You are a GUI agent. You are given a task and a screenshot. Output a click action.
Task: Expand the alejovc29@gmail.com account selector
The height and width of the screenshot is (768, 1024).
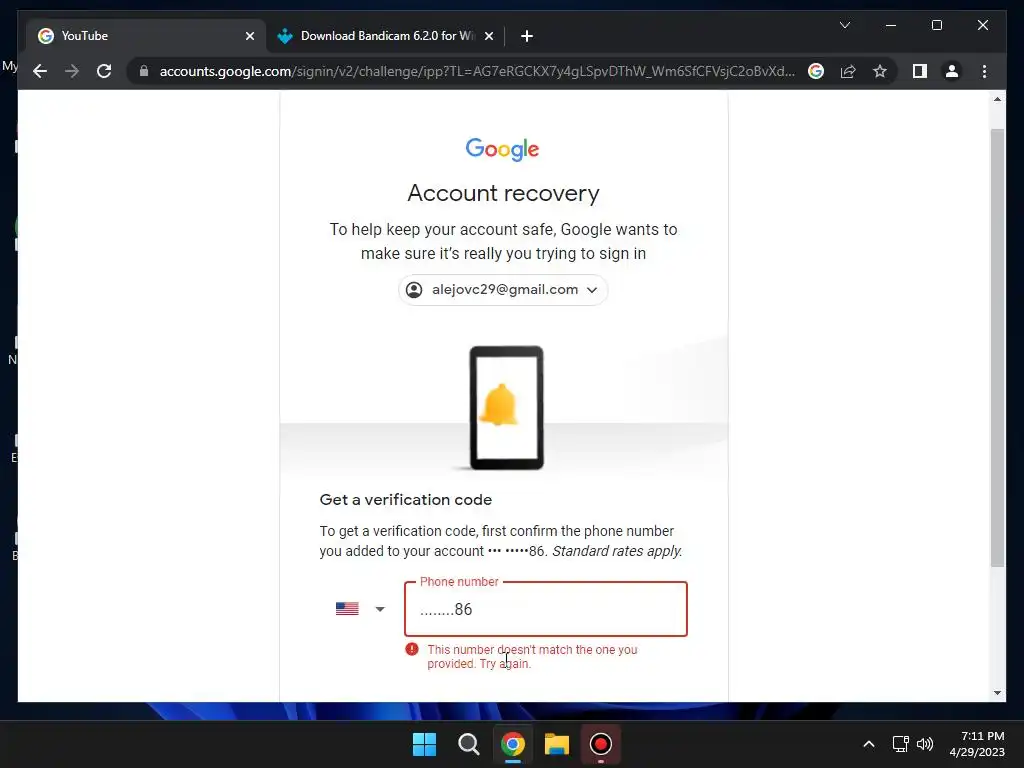pos(503,290)
